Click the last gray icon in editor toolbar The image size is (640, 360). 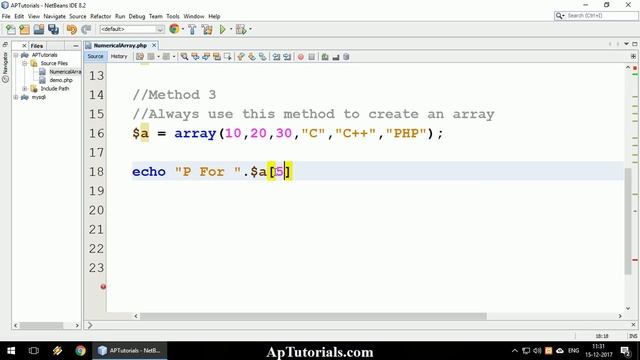(x=346, y=57)
